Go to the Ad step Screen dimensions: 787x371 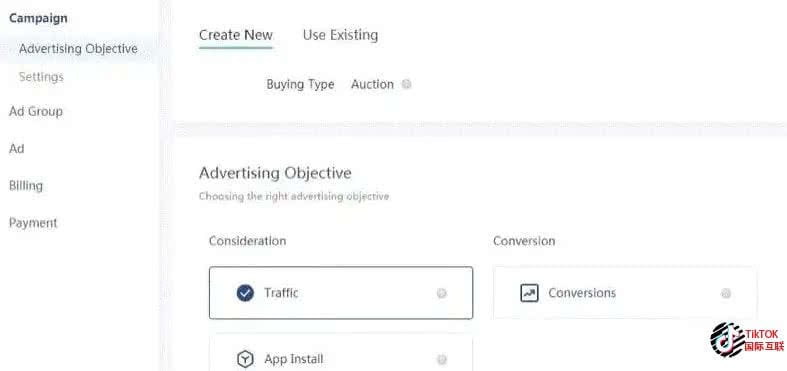[x=17, y=149]
